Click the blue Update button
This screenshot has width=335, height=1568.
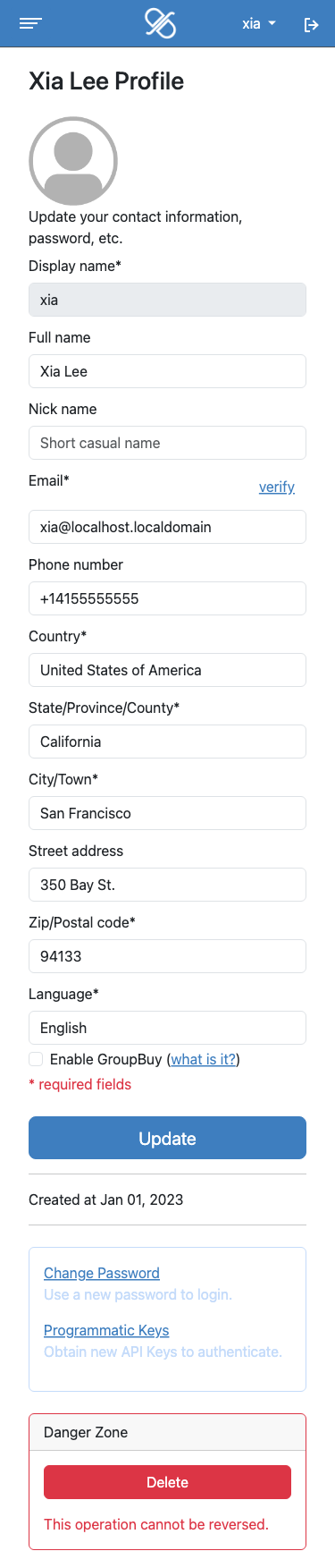167,1138
